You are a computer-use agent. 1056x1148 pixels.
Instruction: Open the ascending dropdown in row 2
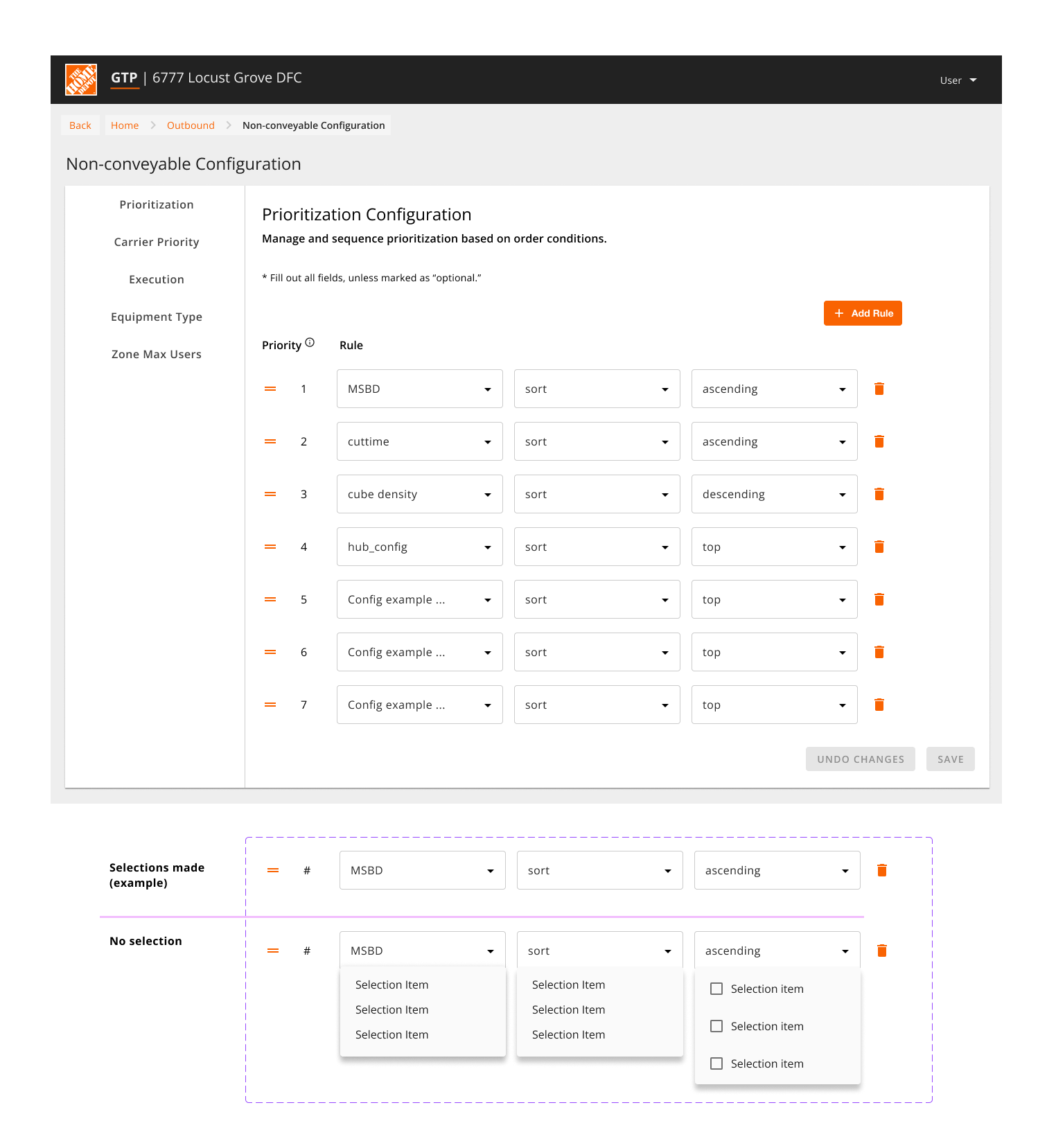(x=775, y=441)
